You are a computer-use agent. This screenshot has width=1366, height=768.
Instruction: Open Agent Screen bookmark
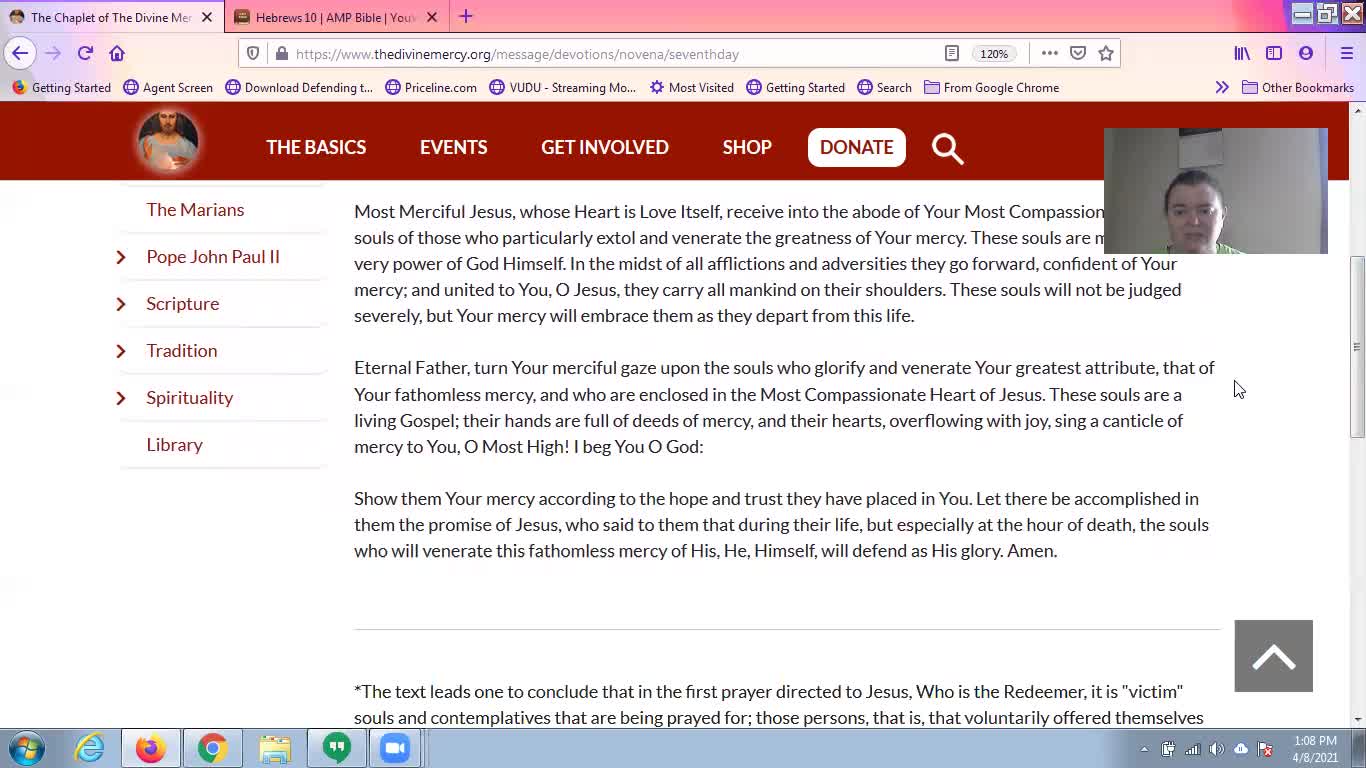pos(168,88)
